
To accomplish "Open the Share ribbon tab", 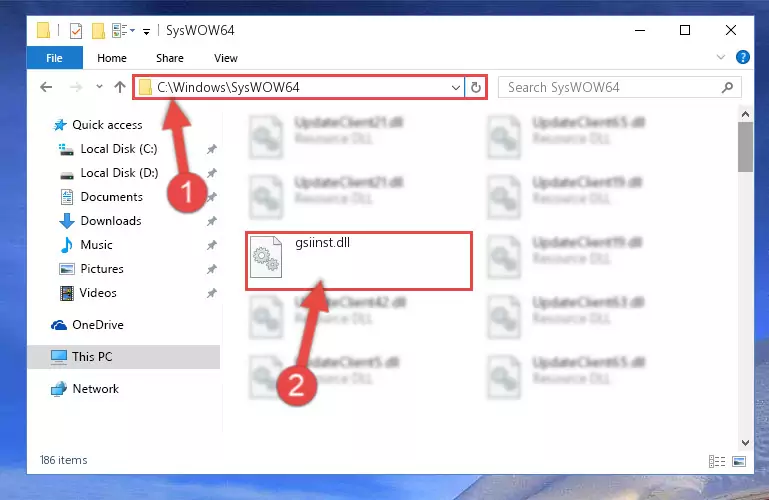I will [x=170, y=58].
